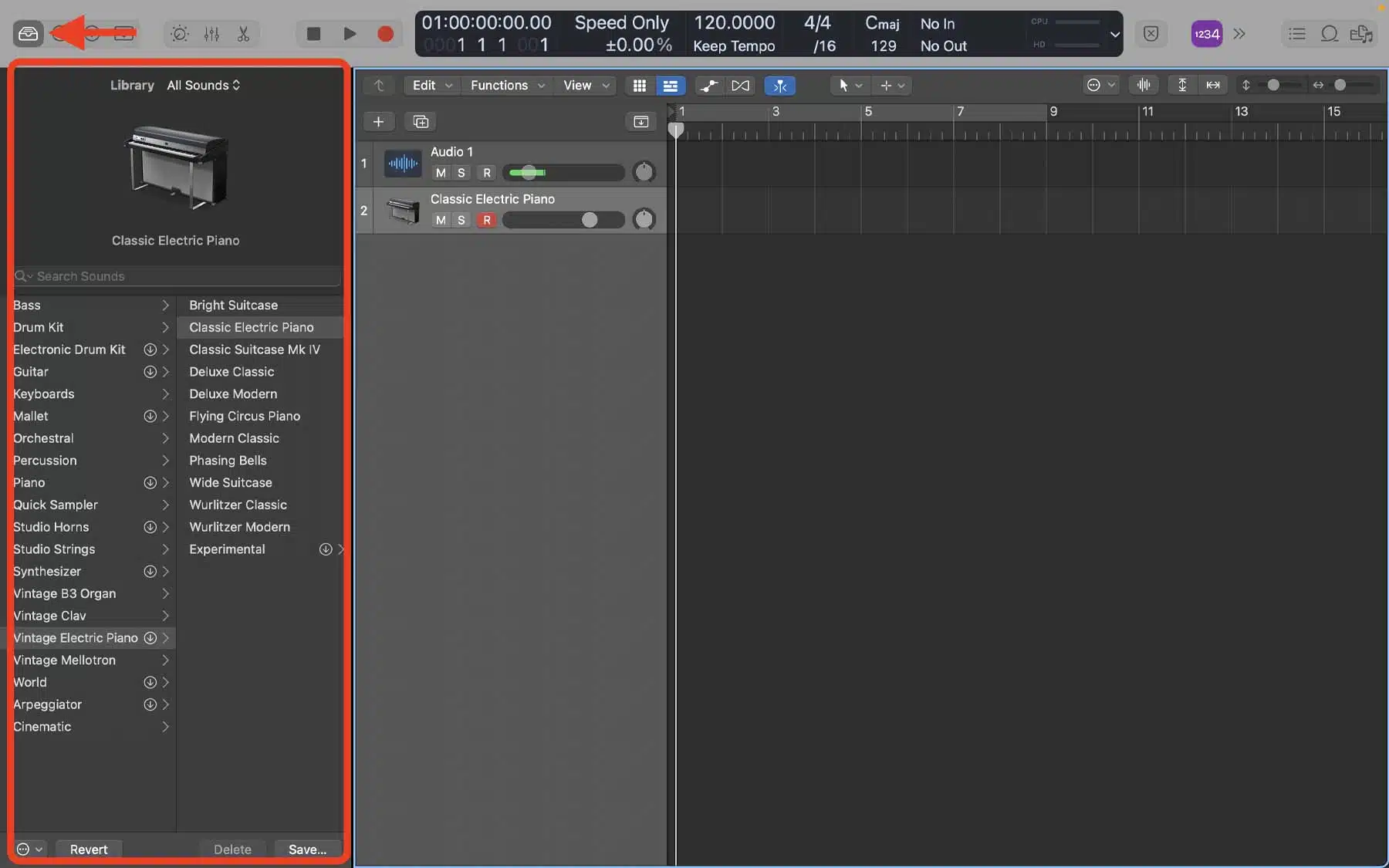Toggle the count-in 1234 button
1389x868 pixels.
tap(1206, 34)
